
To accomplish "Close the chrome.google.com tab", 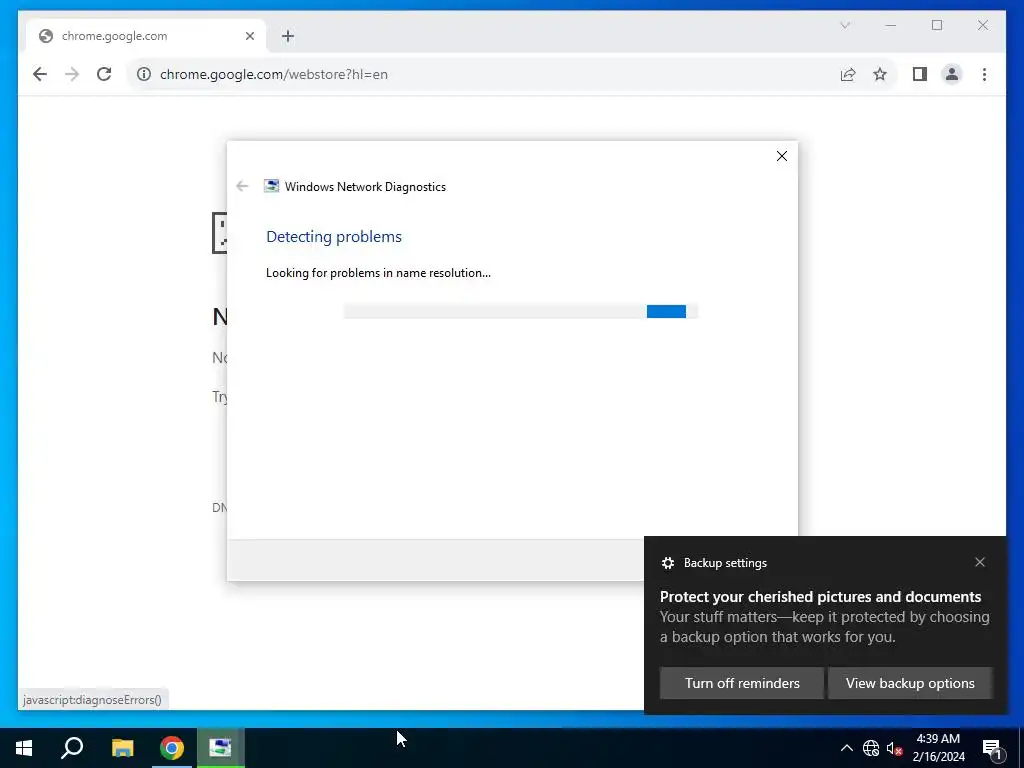I will click(249, 37).
